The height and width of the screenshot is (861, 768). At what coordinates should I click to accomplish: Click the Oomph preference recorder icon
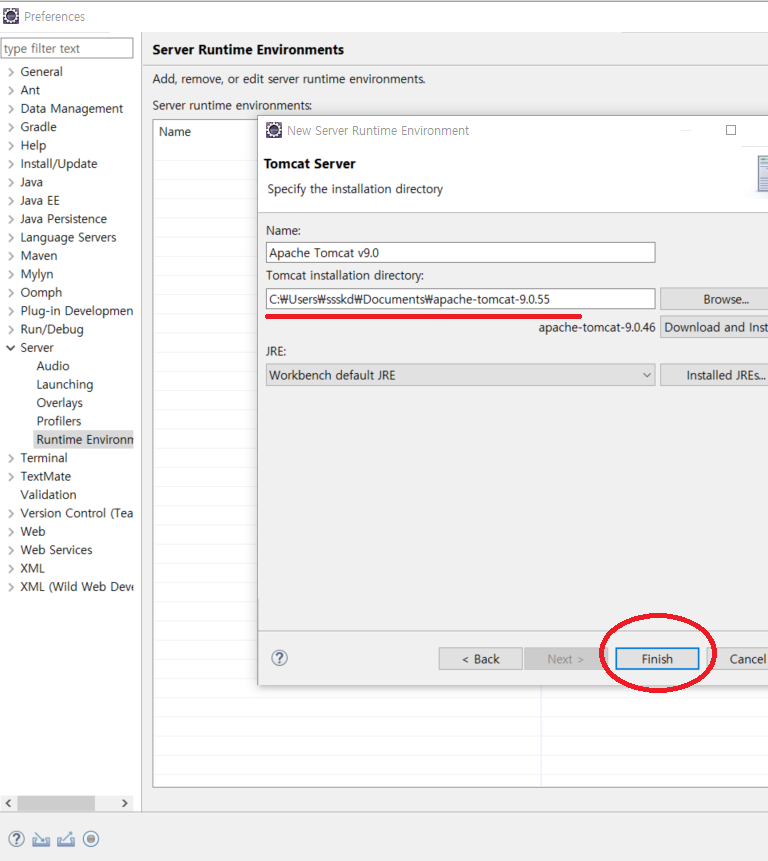pos(91,838)
